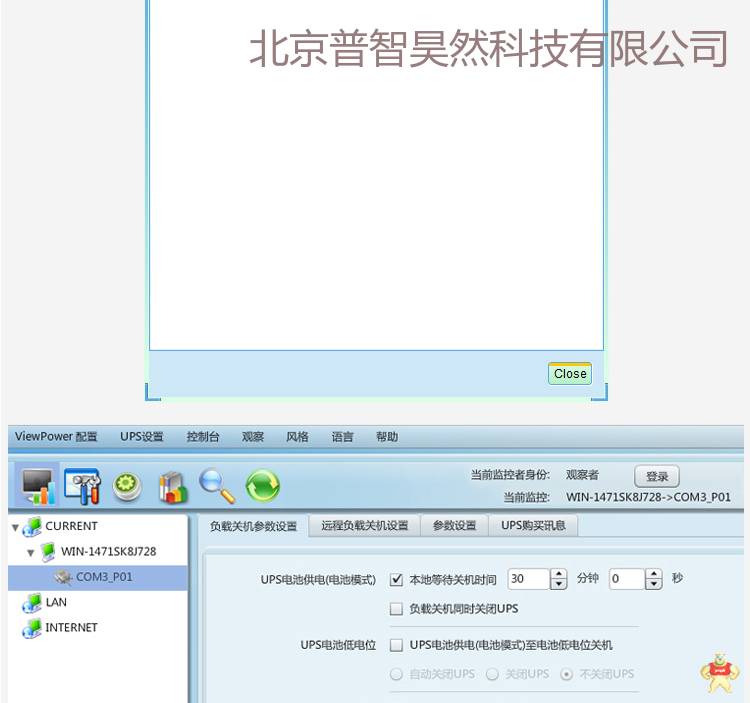Select the 自动关闭UPS radio button
This screenshot has width=750, height=703.
click(x=396, y=674)
